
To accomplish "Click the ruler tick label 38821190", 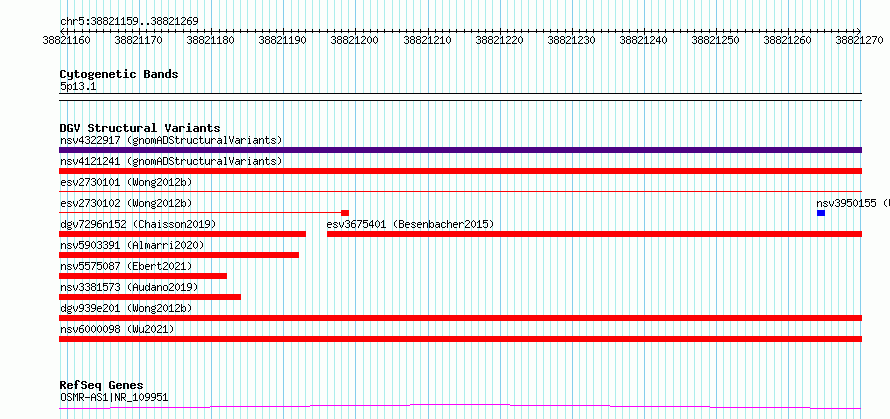I will click(x=283, y=40).
